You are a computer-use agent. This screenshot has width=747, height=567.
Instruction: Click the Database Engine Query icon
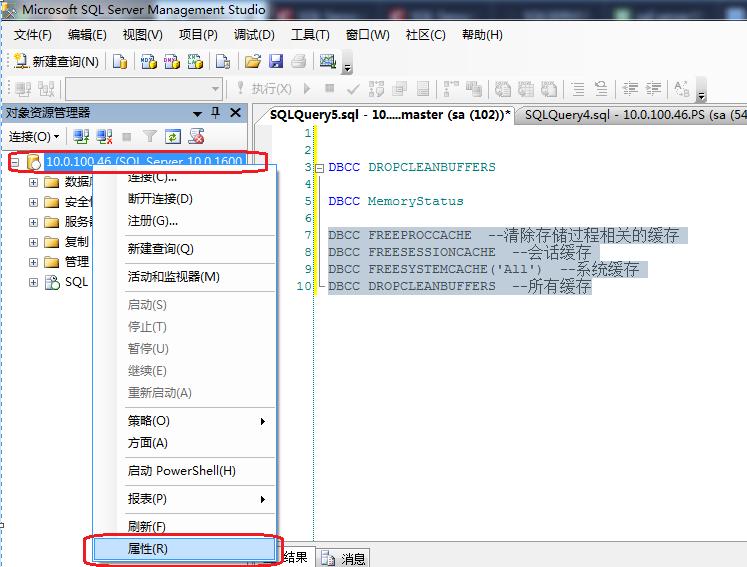pyautogui.click(x=120, y=61)
